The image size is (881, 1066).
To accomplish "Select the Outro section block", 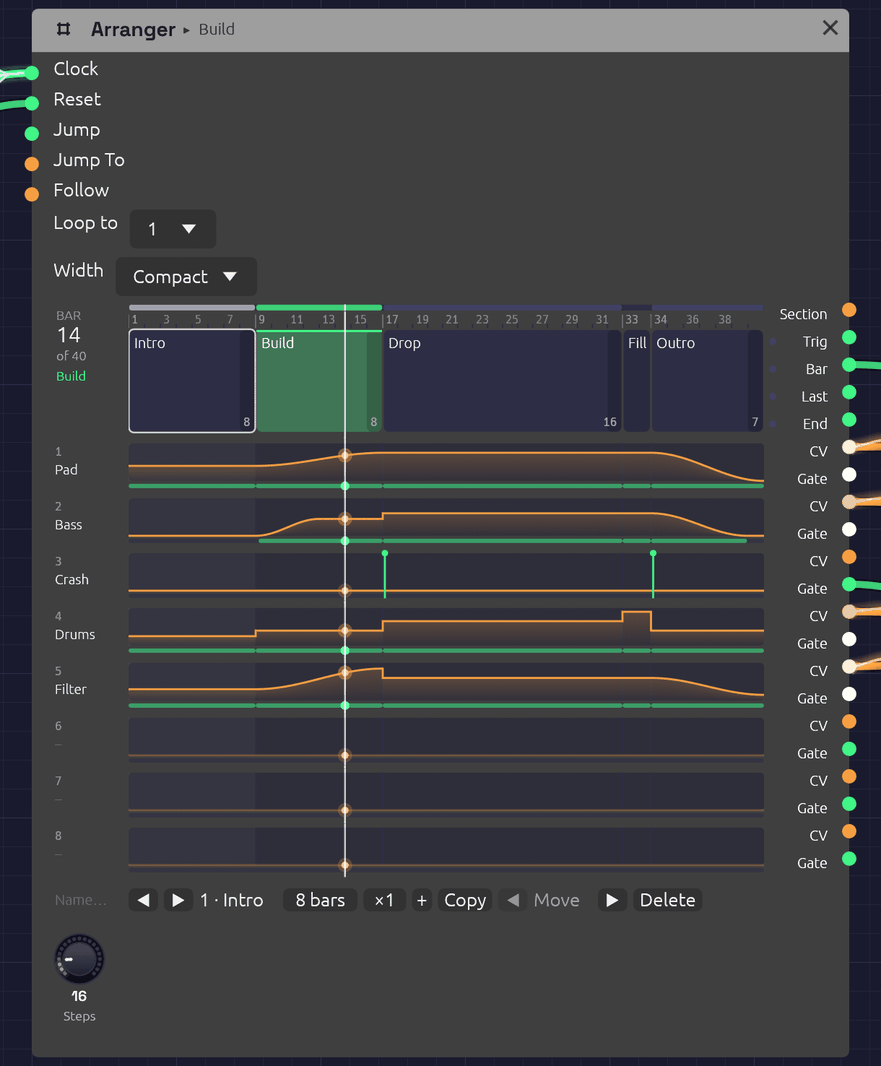I will pos(707,381).
